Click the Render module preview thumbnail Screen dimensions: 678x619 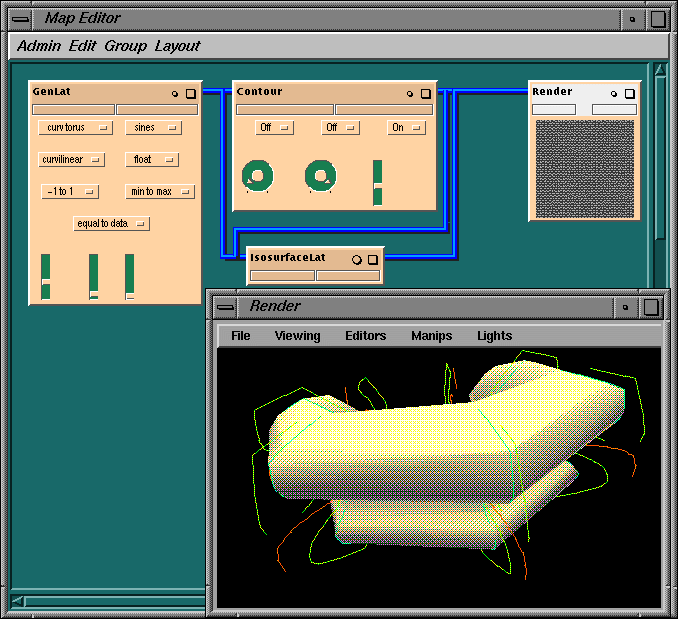(585, 167)
